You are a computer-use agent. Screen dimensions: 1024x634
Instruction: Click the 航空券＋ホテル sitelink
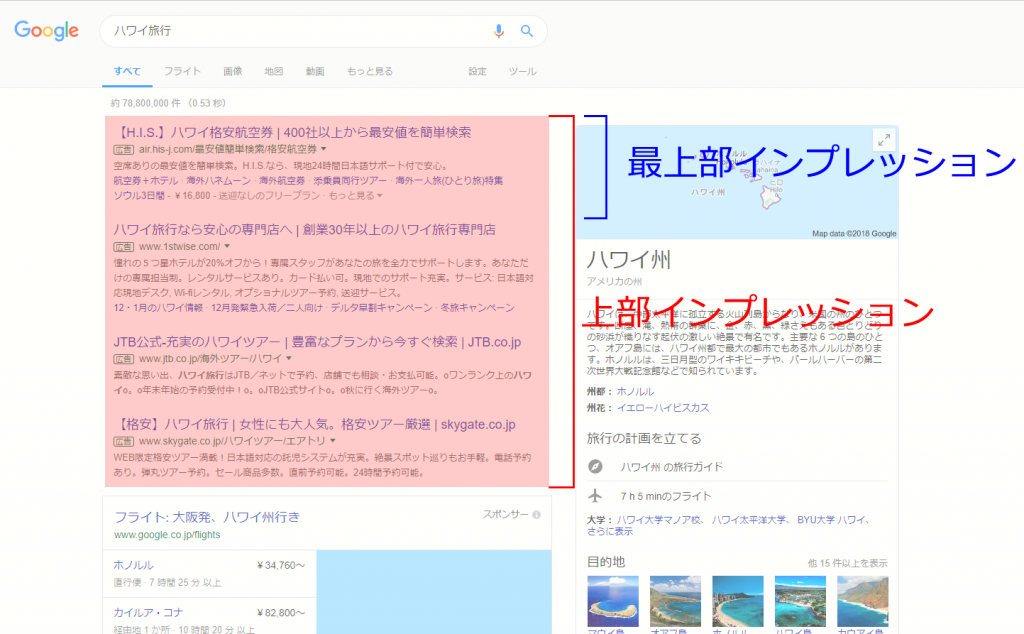pos(146,180)
